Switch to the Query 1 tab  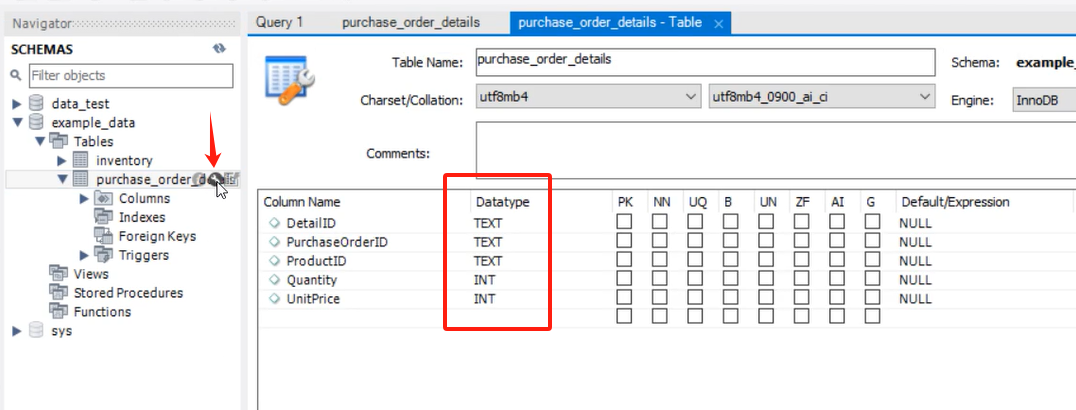(279, 22)
